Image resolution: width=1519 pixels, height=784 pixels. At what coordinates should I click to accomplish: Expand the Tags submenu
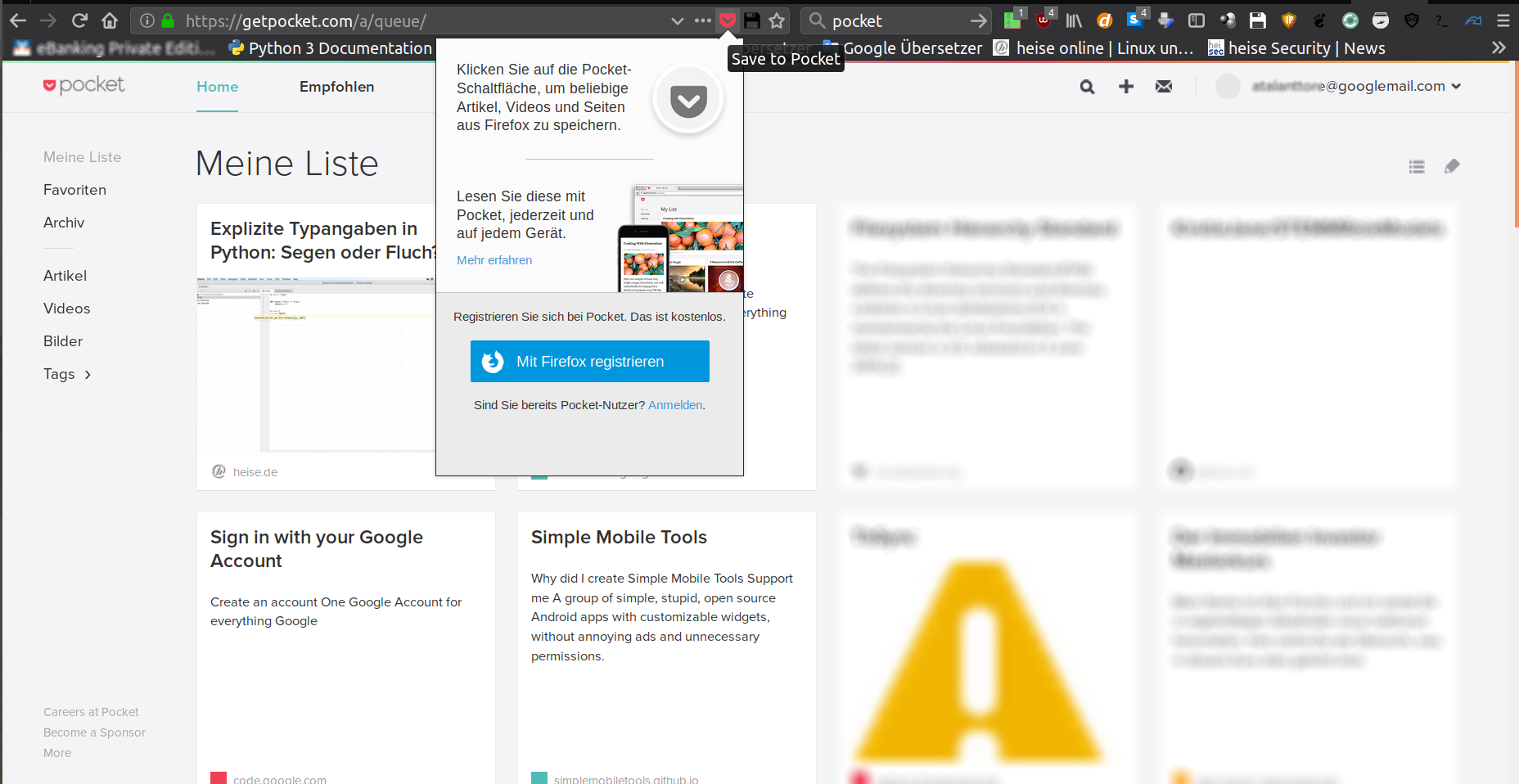click(67, 374)
